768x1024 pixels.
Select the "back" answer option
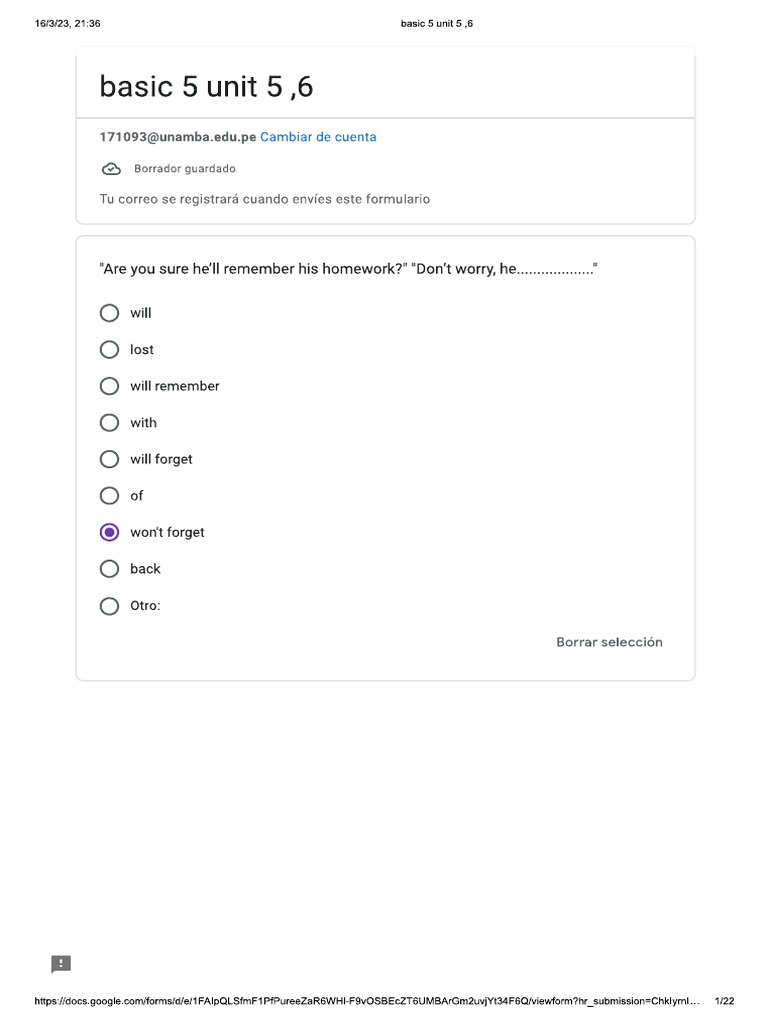(x=110, y=569)
